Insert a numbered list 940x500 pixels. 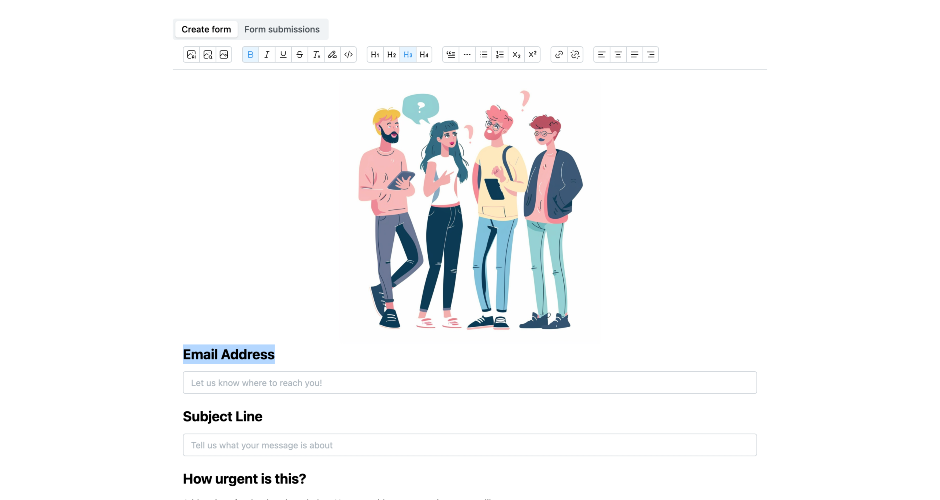point(499,55)
